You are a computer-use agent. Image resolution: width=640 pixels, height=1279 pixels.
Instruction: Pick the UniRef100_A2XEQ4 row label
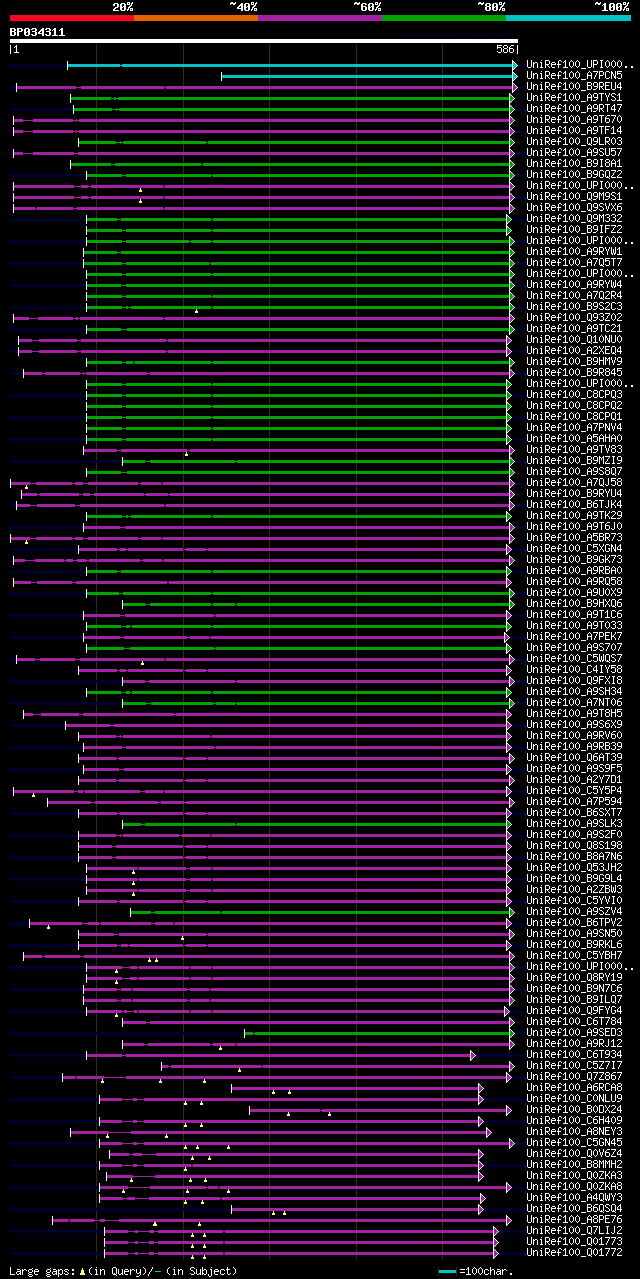[574, 350]
